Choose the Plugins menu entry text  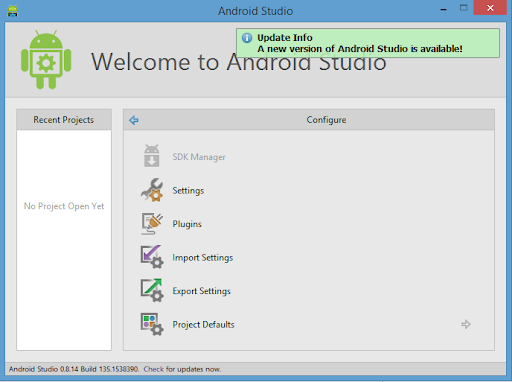(x=187, y=224)
